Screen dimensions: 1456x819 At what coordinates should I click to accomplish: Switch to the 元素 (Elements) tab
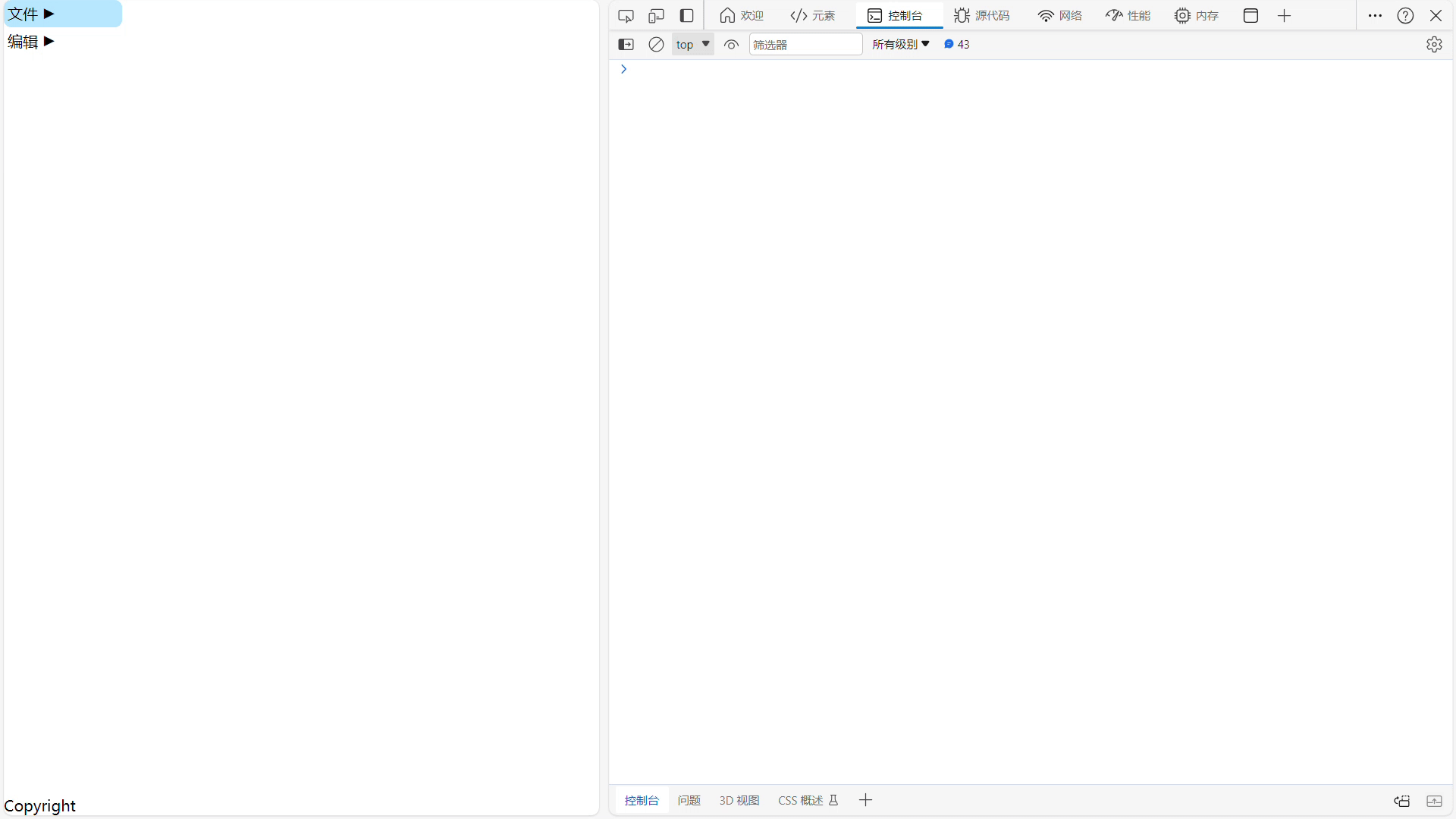(x=813, y=16)
